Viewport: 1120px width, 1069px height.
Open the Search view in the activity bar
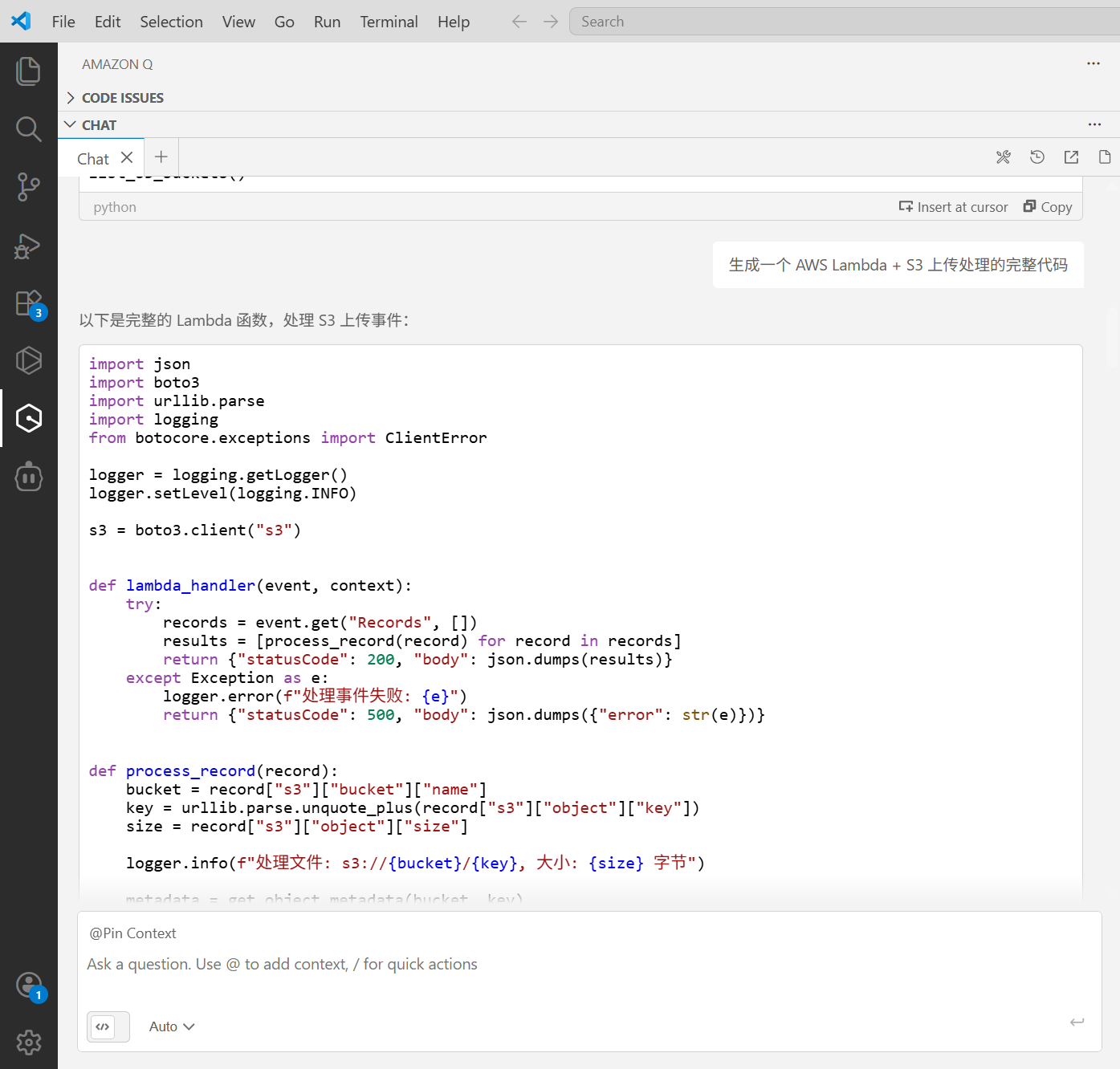pyautogui.click(x=29, y=128)
